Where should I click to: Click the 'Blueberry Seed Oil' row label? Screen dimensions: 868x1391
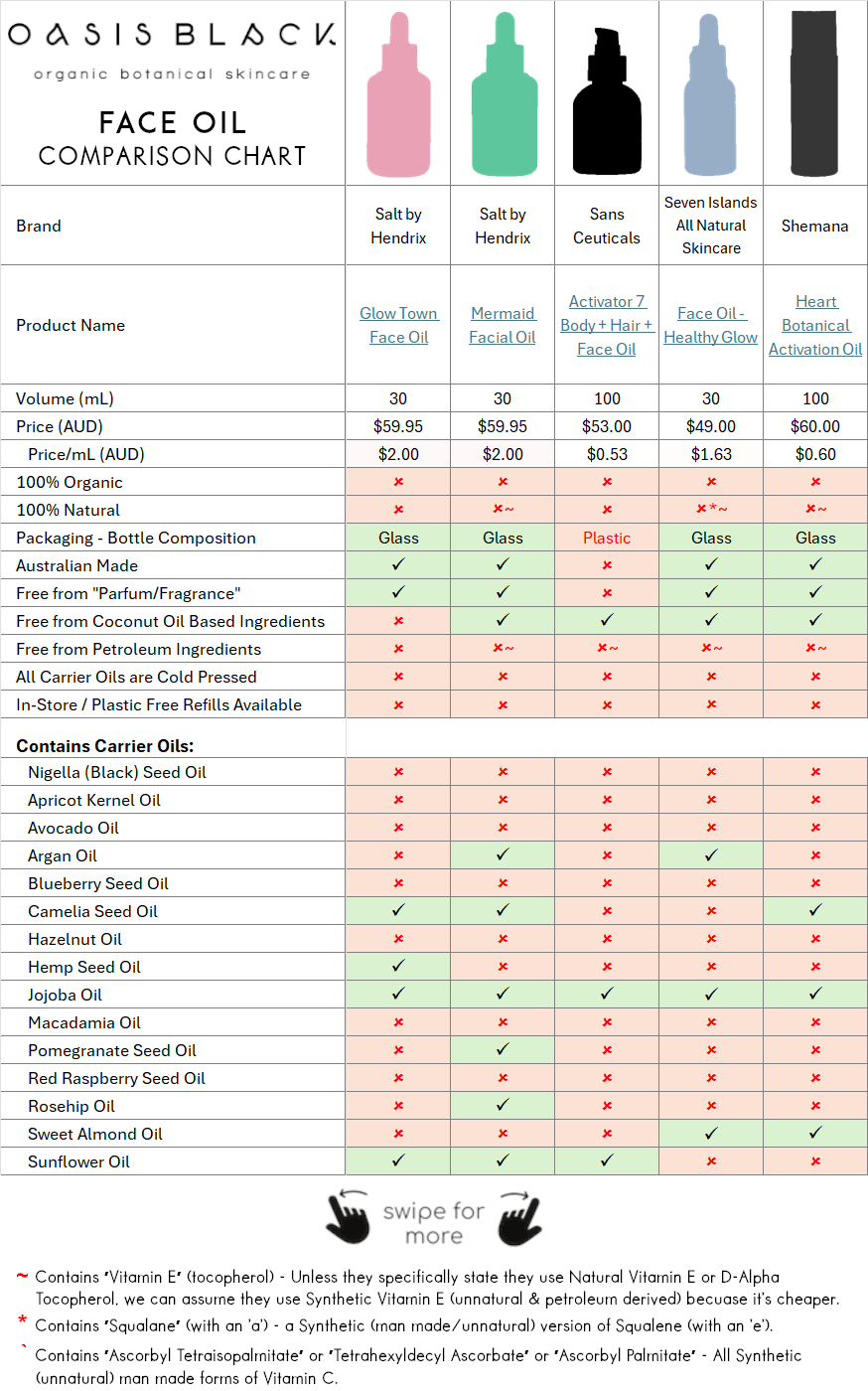(x=98, y=883)
